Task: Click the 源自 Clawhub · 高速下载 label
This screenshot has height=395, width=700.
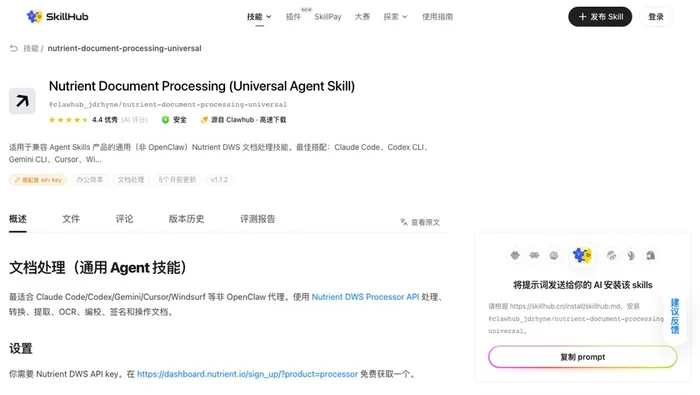Action: [x=249, y=120]
